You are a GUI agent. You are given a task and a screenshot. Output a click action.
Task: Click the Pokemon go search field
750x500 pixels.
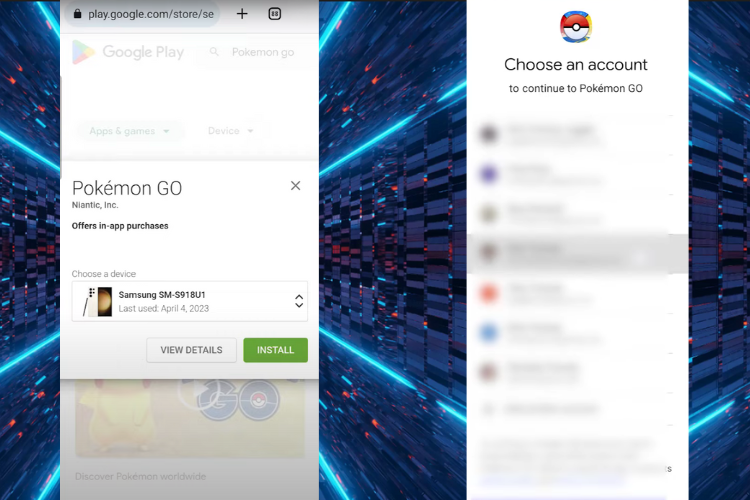[258, 52]
